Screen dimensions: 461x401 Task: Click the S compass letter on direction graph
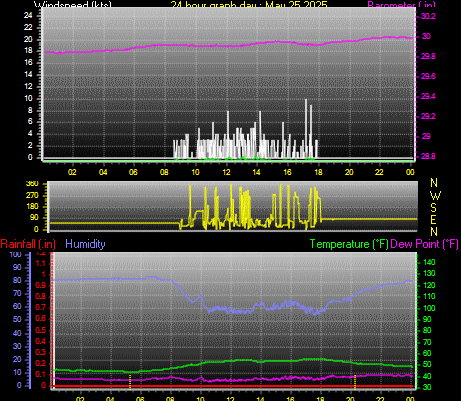433,207
